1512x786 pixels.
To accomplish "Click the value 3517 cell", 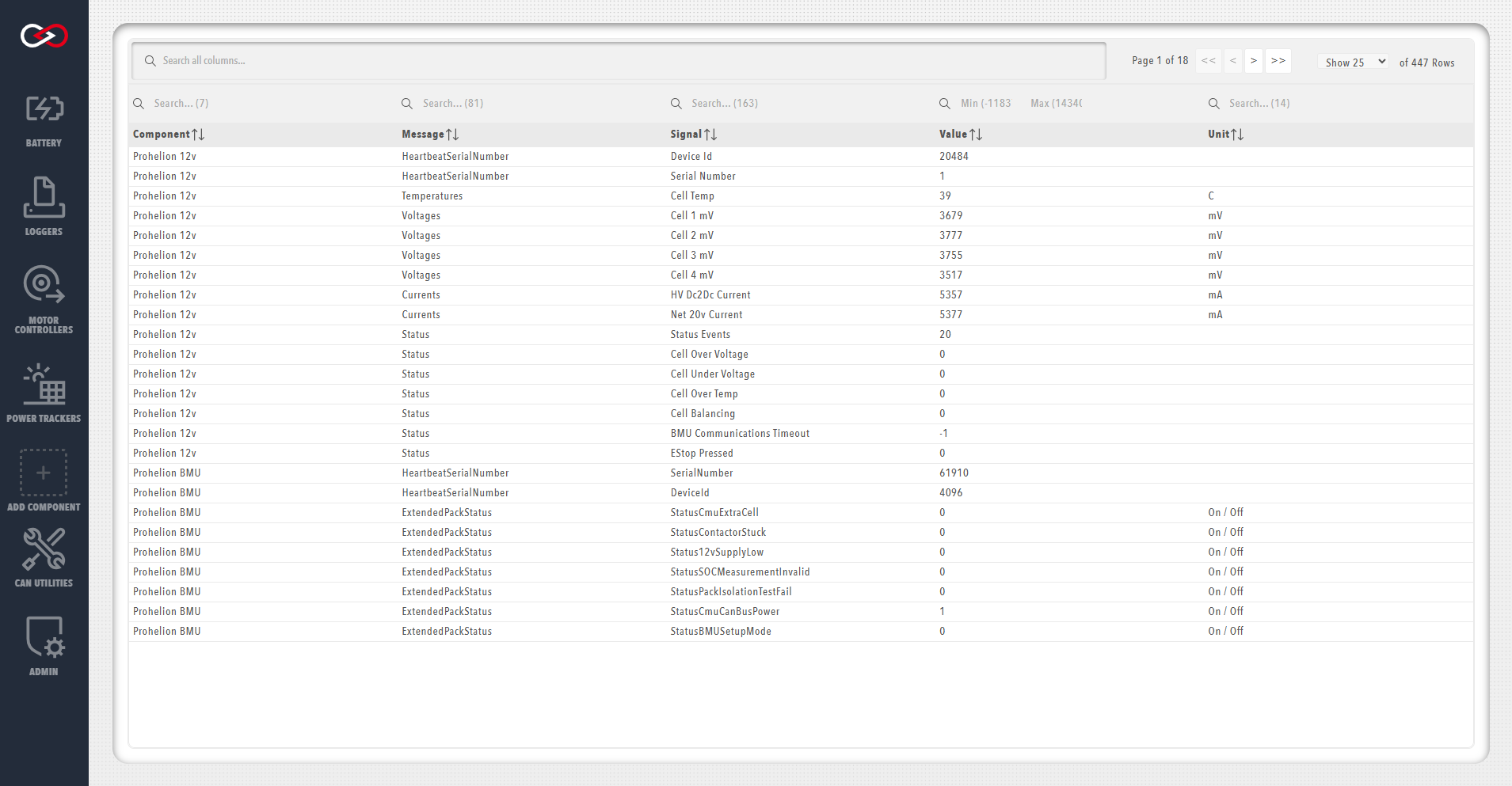I will point(951,275).
